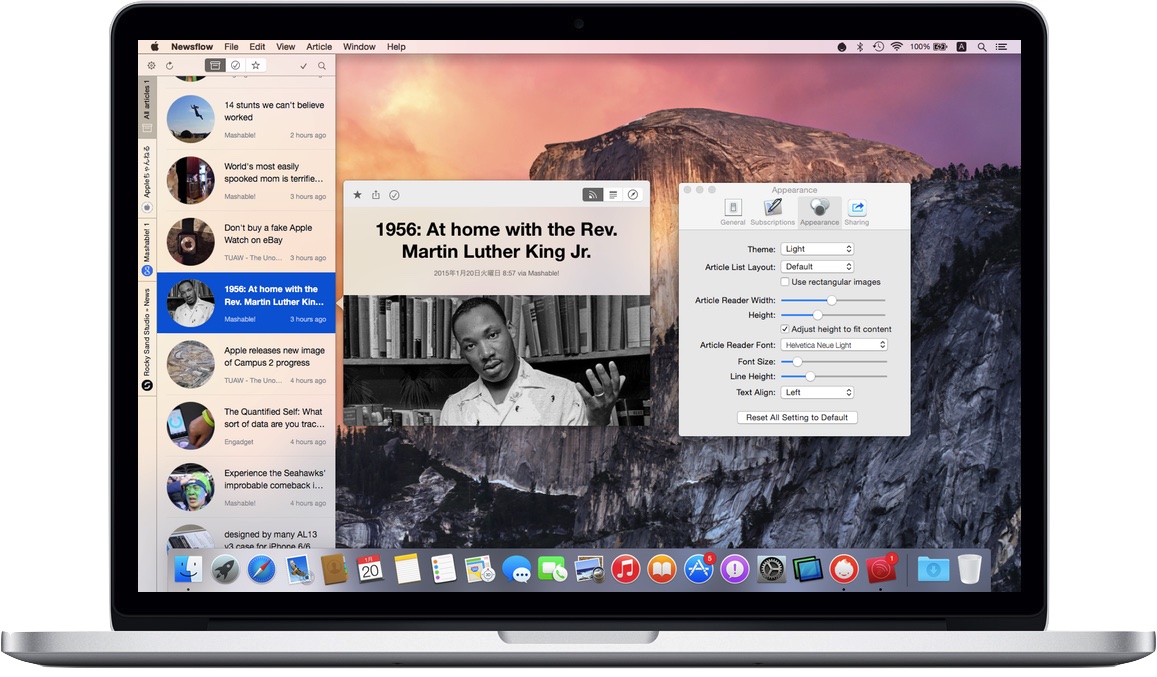Open 'Apple releases new image of Campus 2'

246,364
